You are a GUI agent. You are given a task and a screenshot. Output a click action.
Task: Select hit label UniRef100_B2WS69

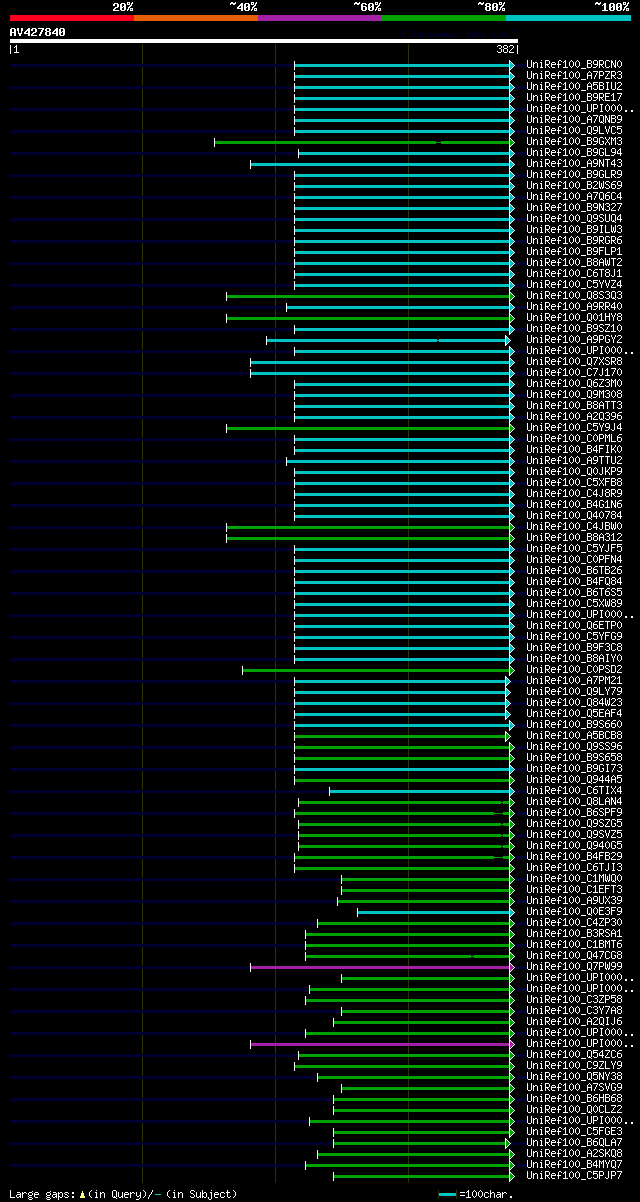click(575, 186)
